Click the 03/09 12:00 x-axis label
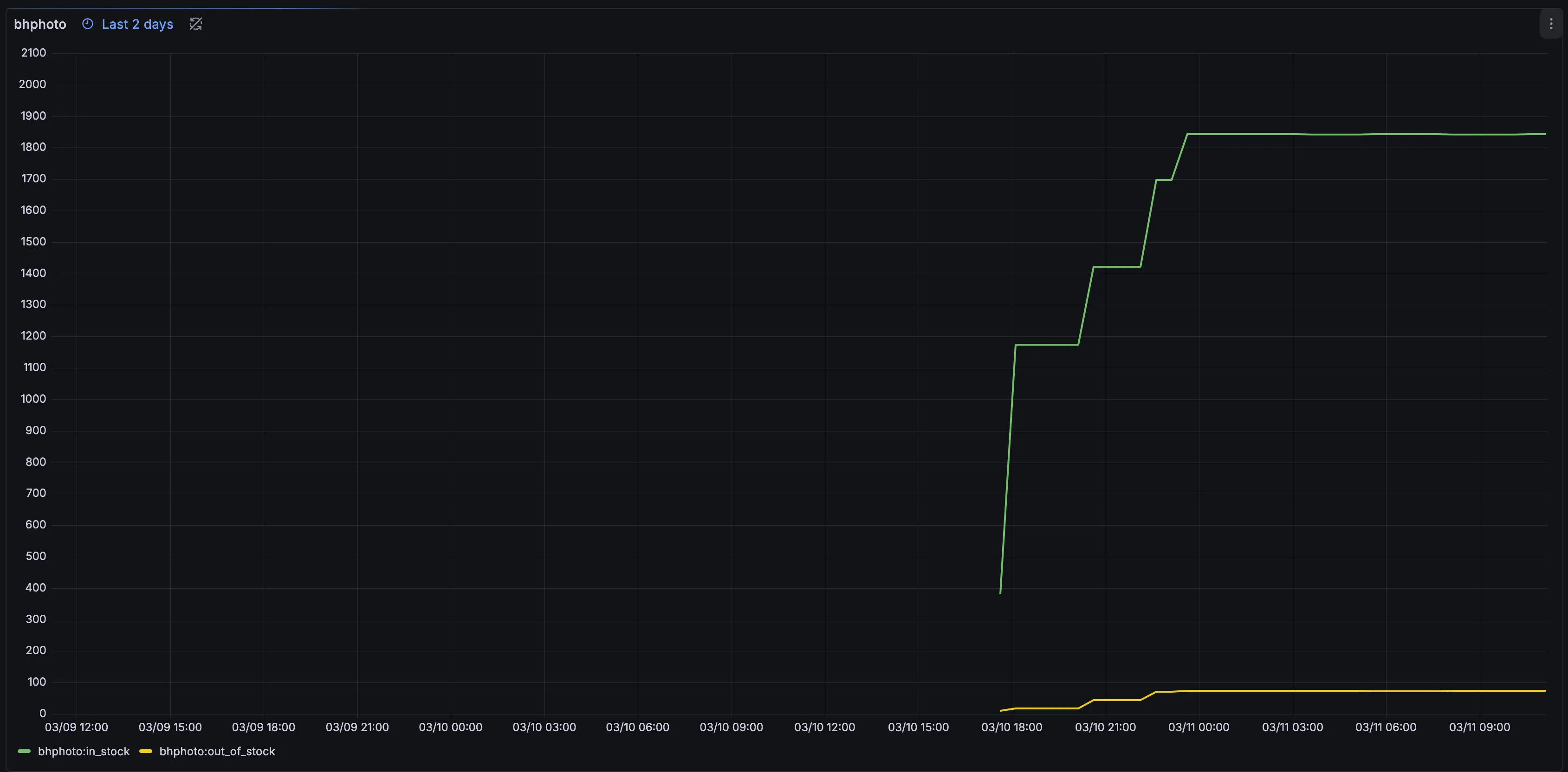Screen dimensions: 1568x772 point(77,727)
